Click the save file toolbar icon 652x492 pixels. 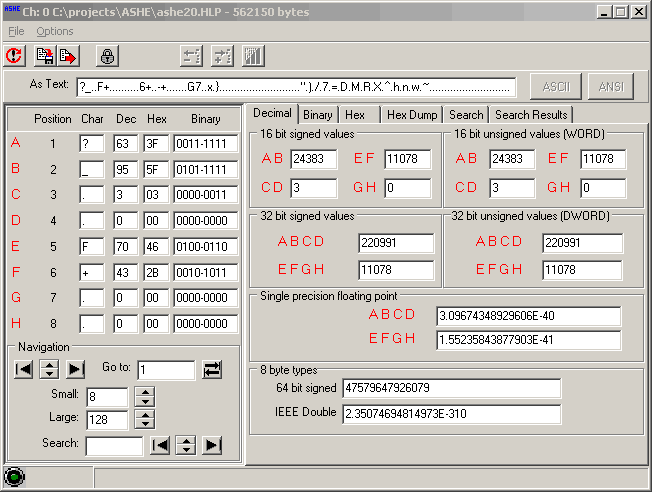click(x=44, y=56)
